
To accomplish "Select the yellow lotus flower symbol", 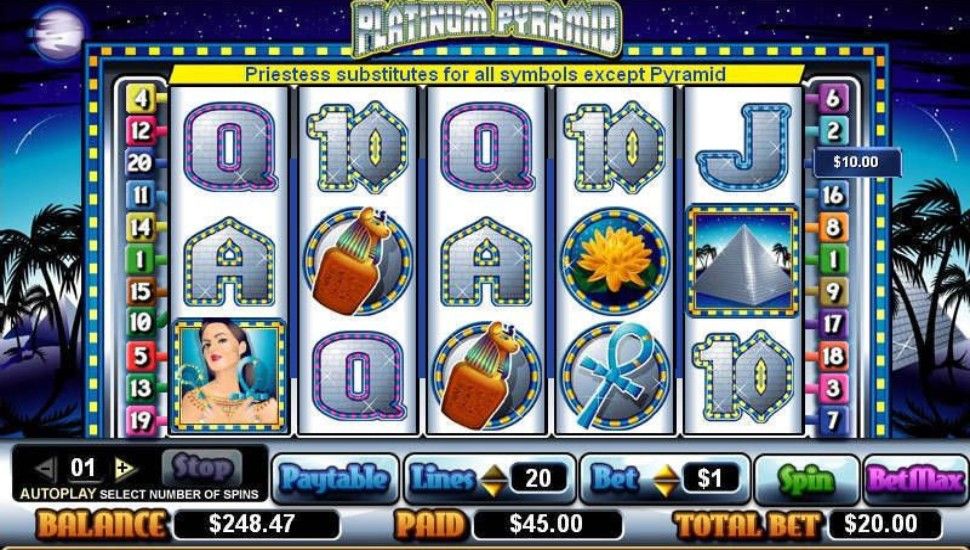I will click(x=615, y=261).
